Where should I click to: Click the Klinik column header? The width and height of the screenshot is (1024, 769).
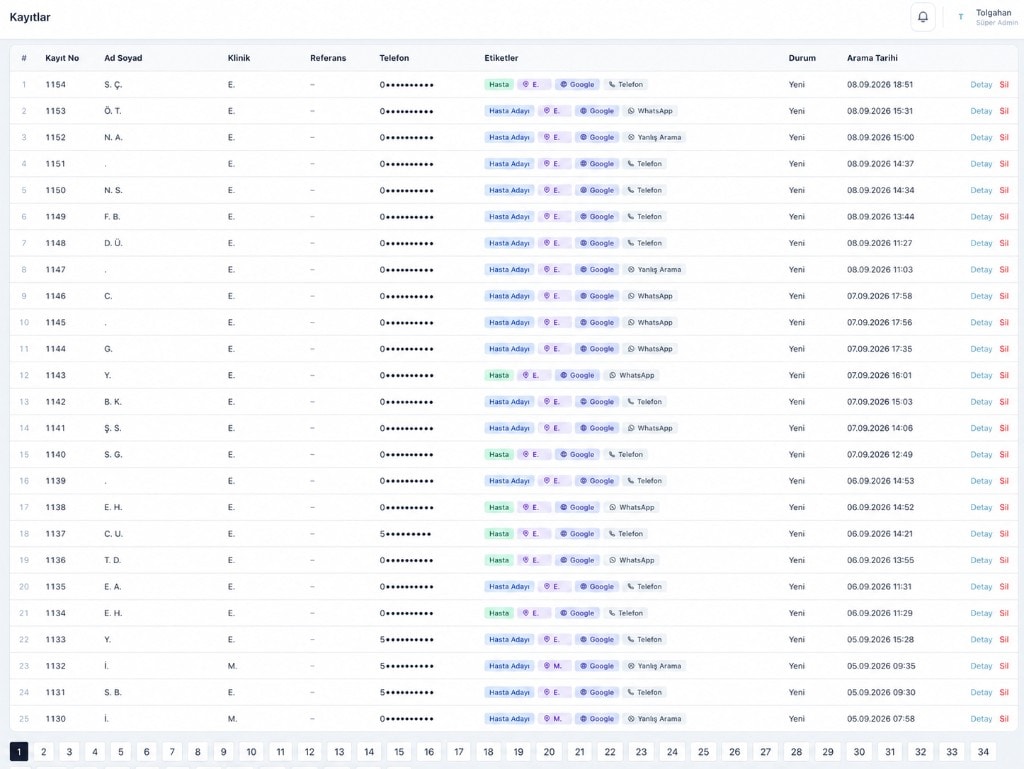[x=239, y=58]
